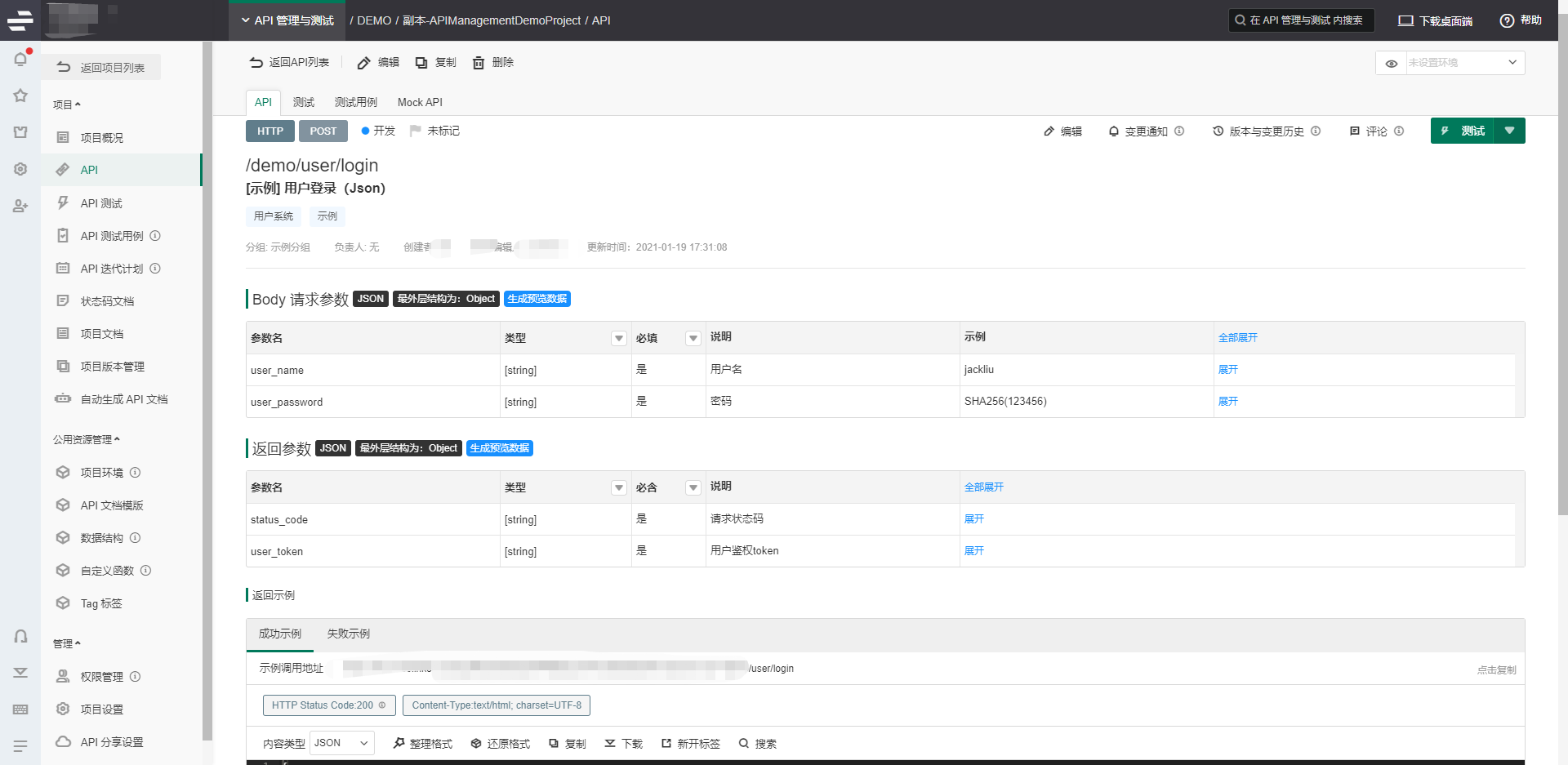Click the trash 删除 icon in top toolbar

(x=479, y=63)
